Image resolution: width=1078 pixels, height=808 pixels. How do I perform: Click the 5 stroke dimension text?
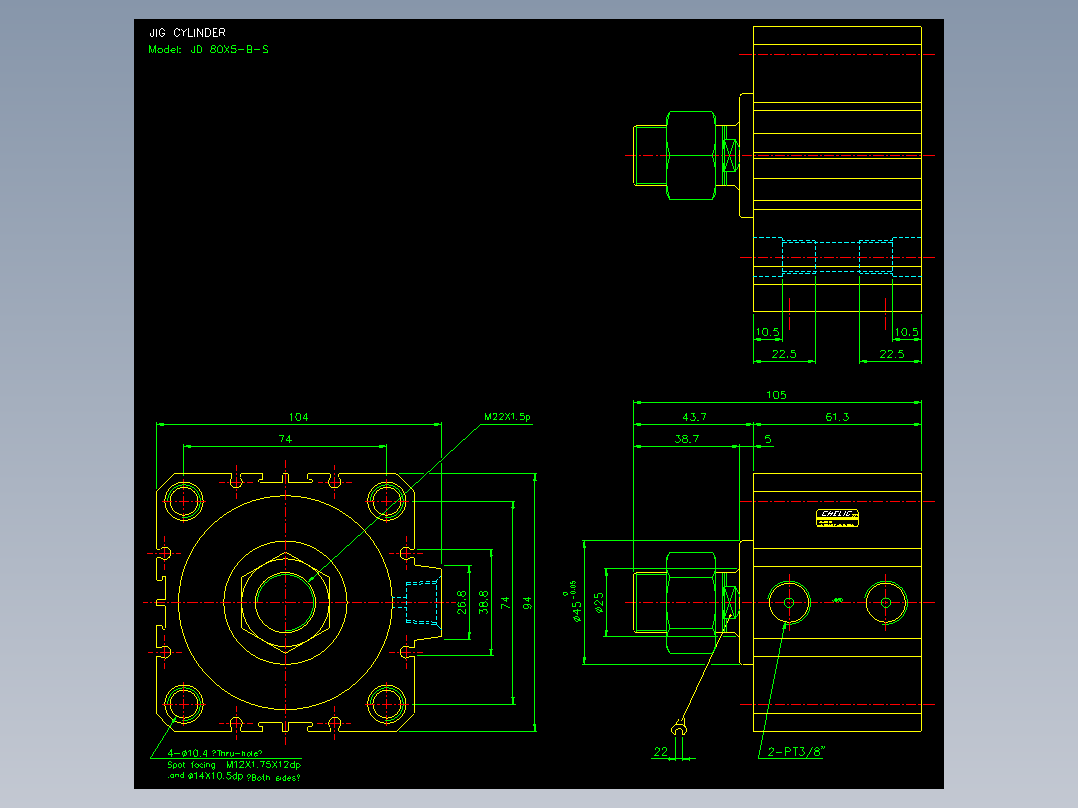point(767,439)
